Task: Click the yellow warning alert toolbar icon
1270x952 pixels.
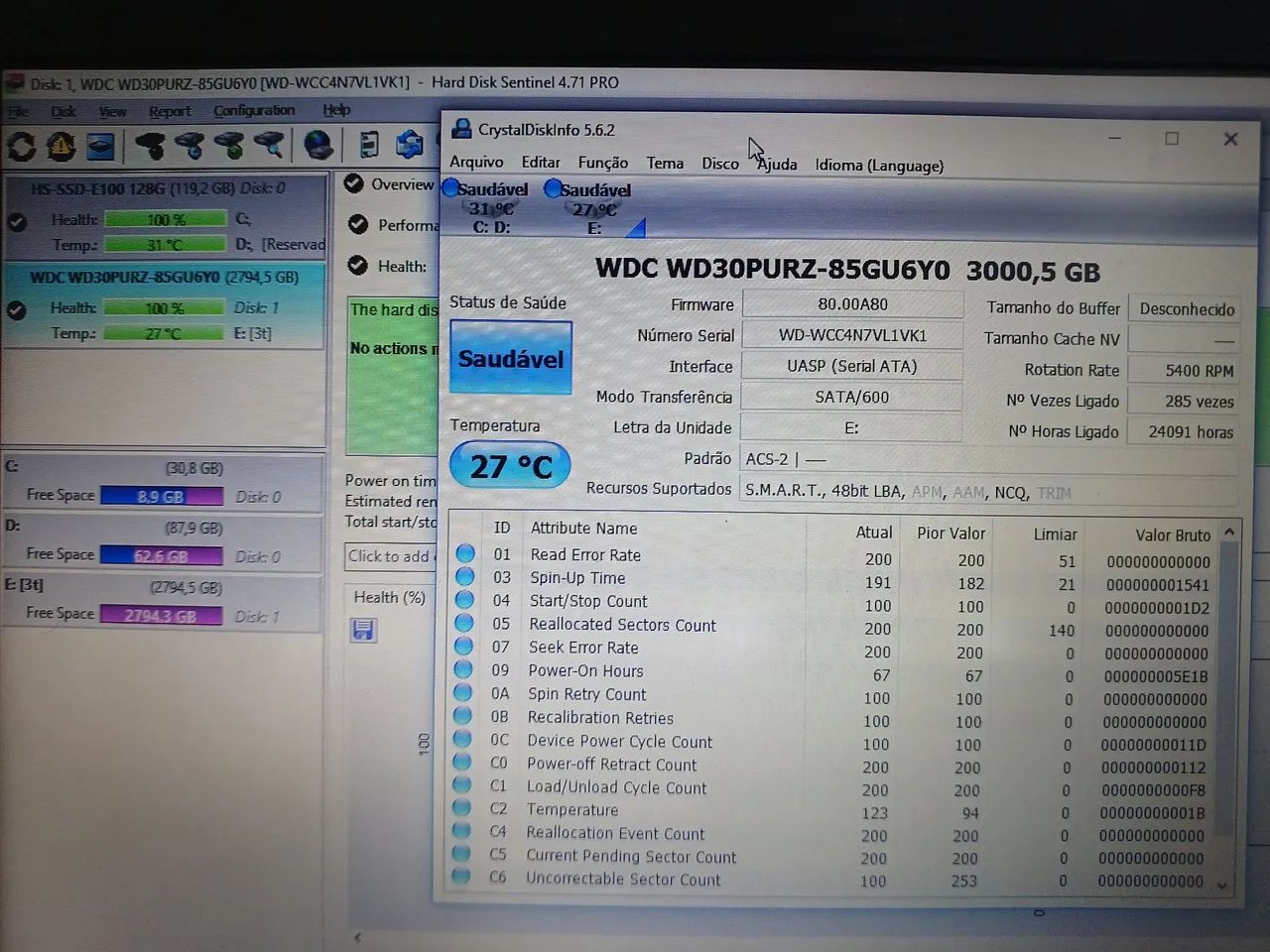Action: [61, 147]
